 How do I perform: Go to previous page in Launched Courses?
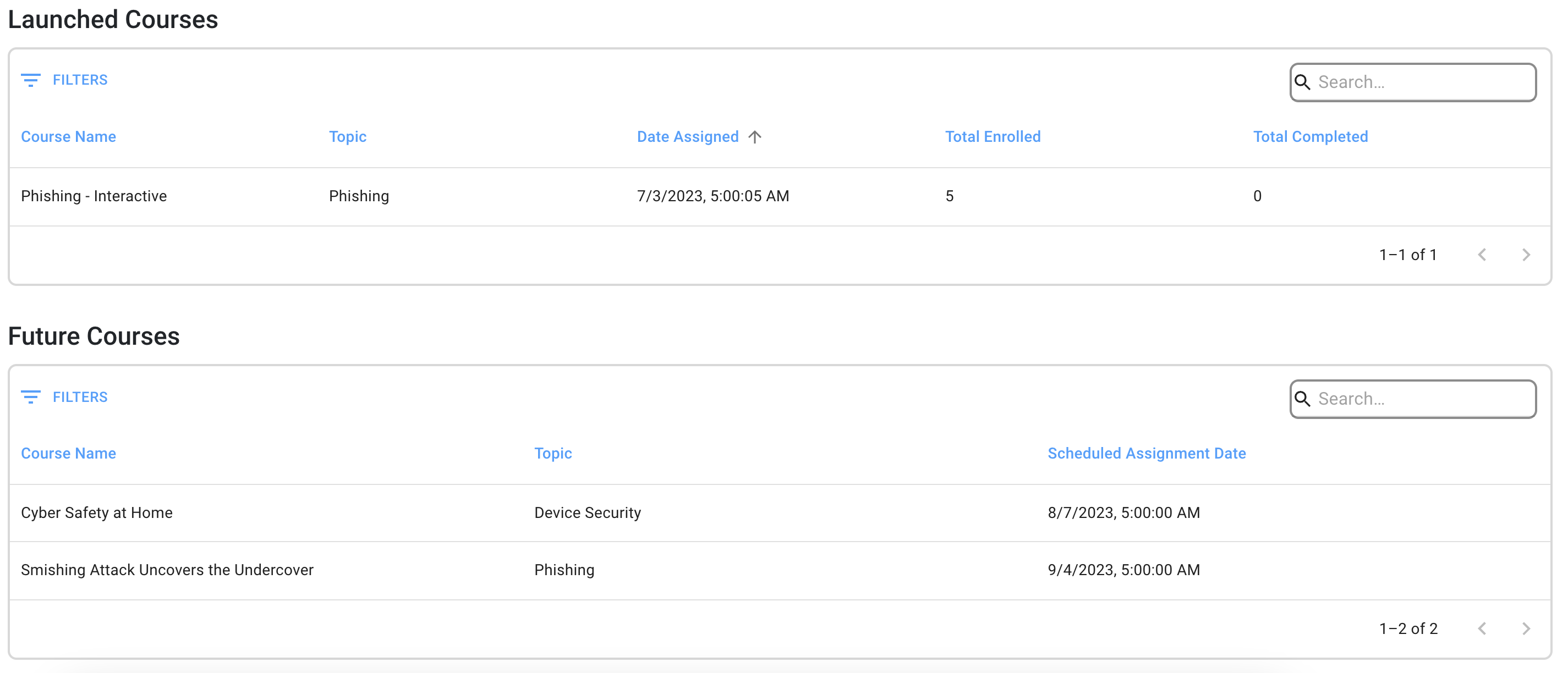1482,255
